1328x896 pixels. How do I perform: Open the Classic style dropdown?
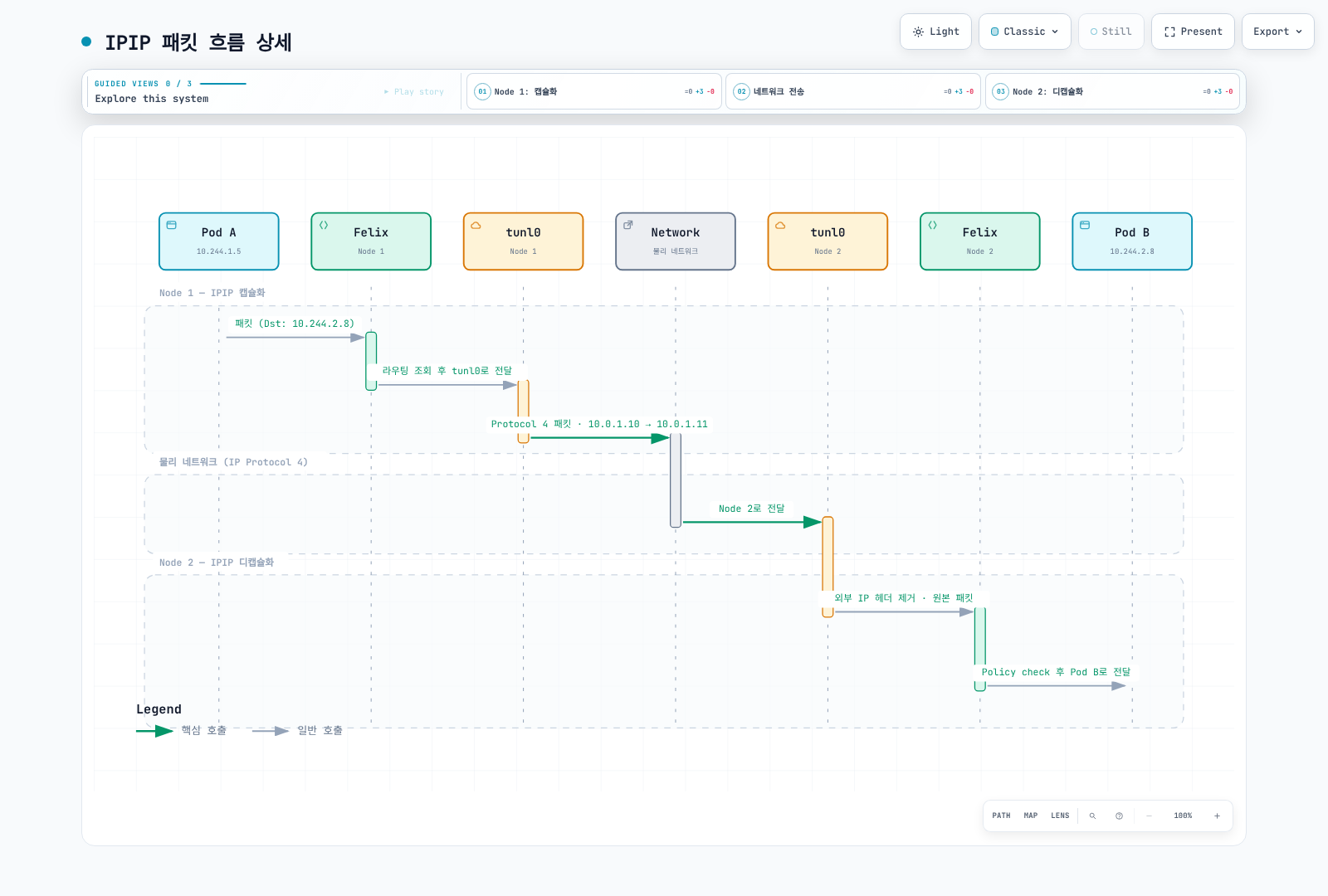coord(1025,32)
